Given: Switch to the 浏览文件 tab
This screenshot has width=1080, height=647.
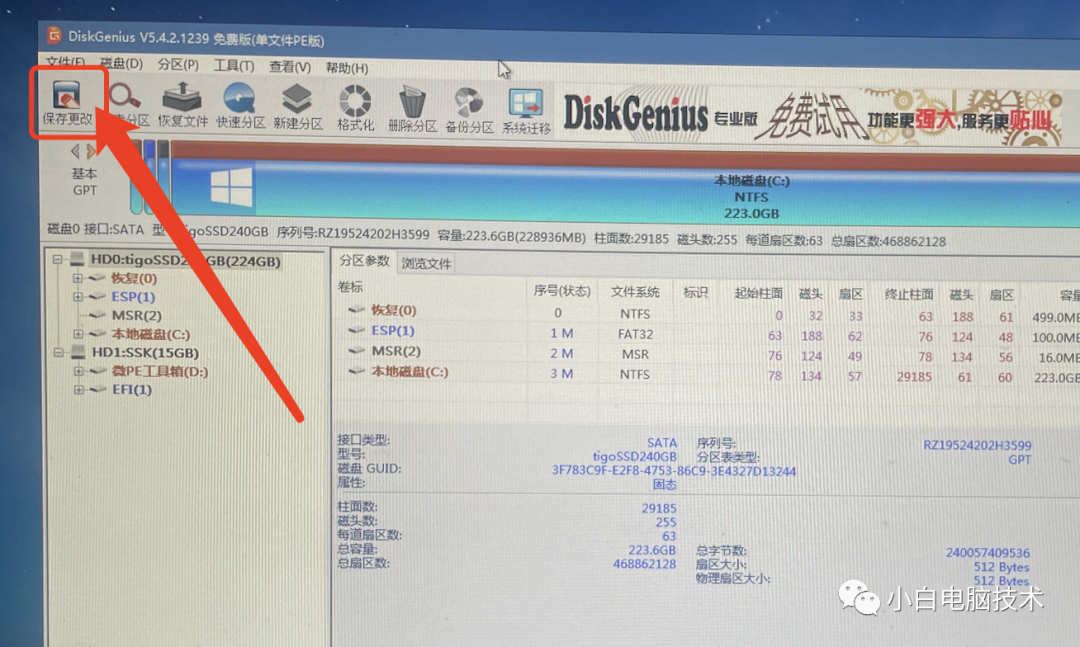Looking at the screenshot, I should point(426,264).
